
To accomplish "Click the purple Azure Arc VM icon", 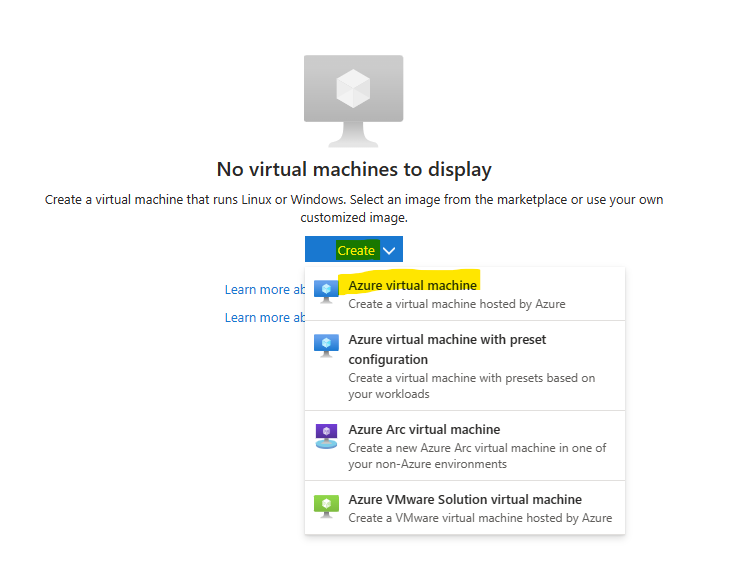I will pyautogui.click(x=326, y=436).
